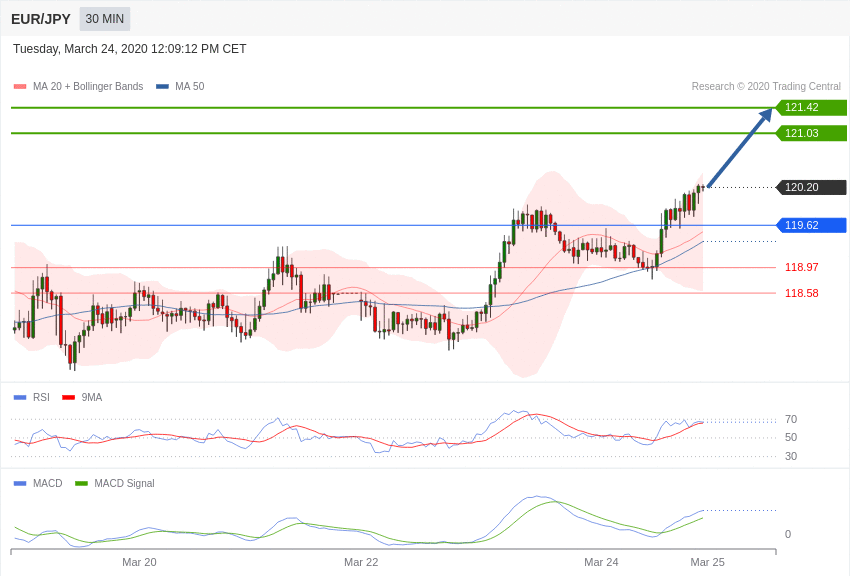This screenshot has height=576, width=850.
Task: Click the RSI legend label
Action: (41, 397)
